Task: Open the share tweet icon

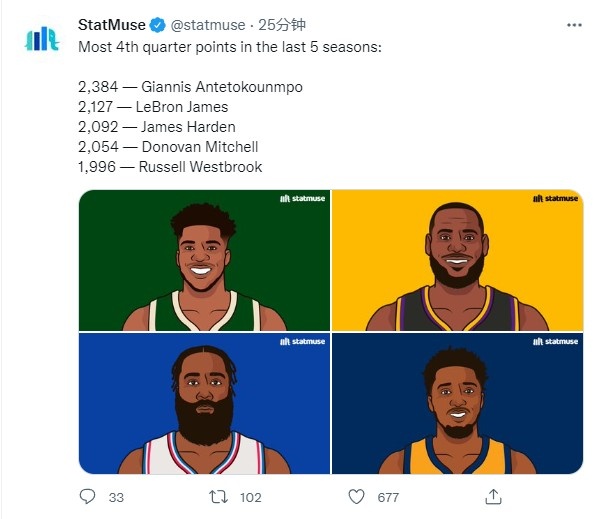Action: point(493,497)
